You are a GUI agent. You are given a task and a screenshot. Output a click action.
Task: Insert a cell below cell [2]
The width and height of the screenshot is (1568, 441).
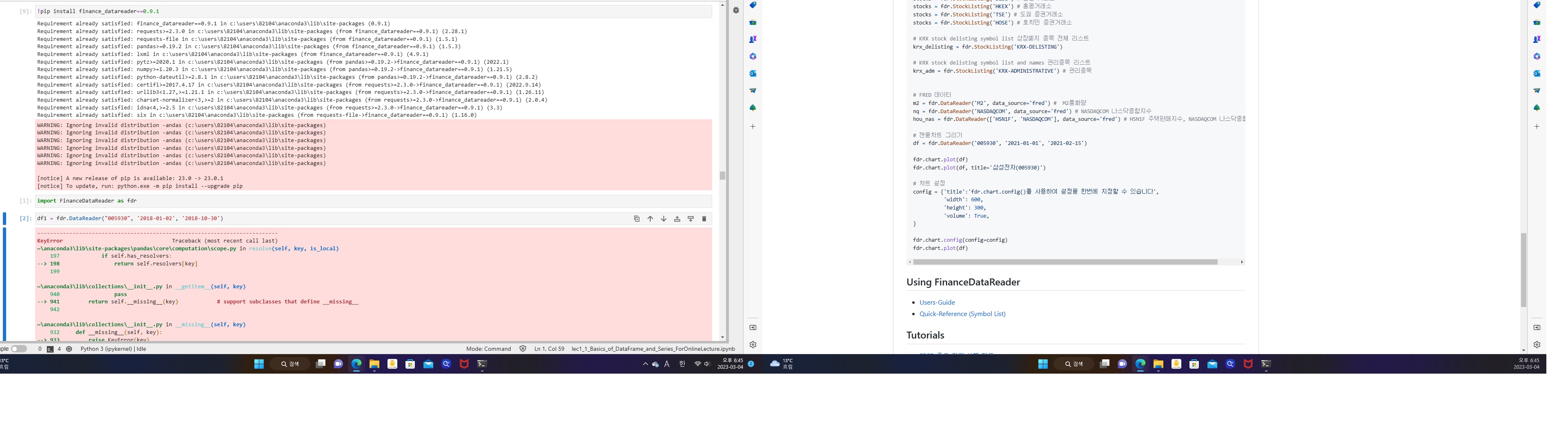coord(690,219)
